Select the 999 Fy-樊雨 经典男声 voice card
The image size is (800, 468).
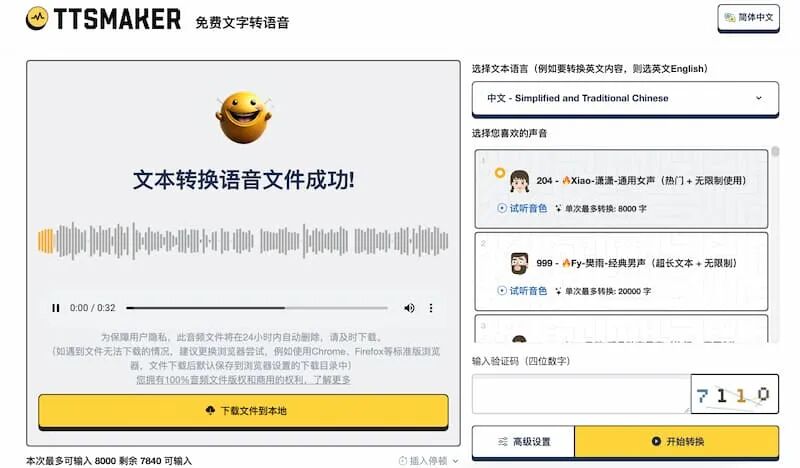(x=621, y=272)
